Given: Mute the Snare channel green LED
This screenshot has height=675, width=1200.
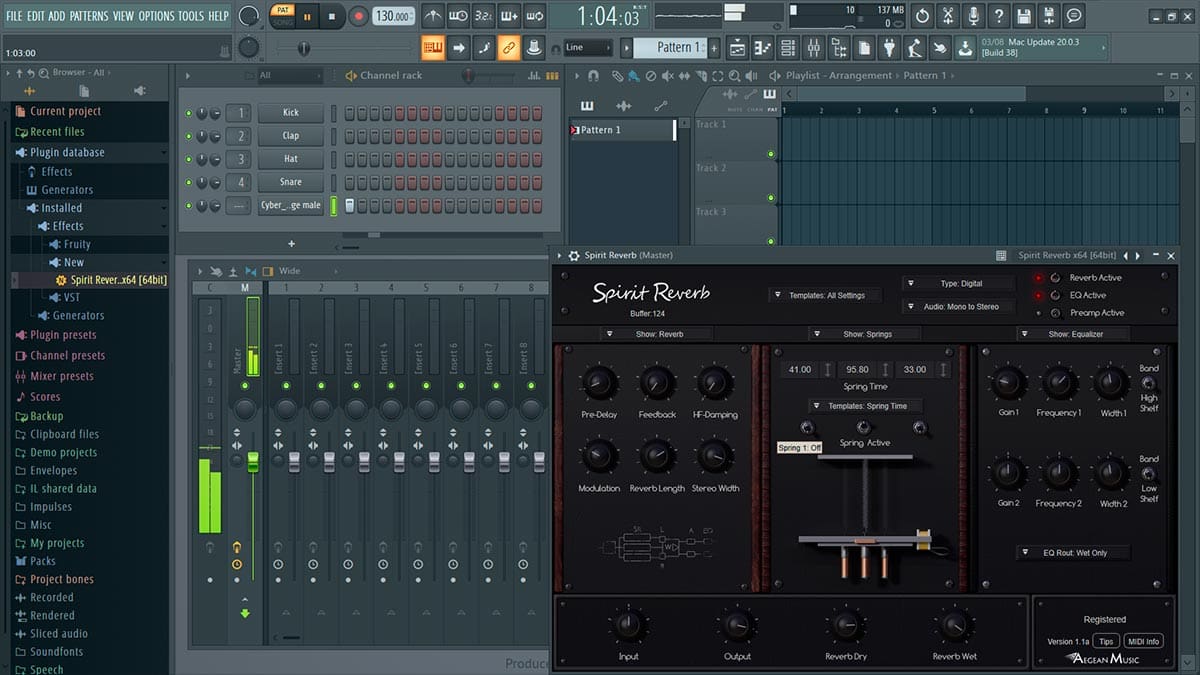Looking at the screenshot, I should (188, 182).
